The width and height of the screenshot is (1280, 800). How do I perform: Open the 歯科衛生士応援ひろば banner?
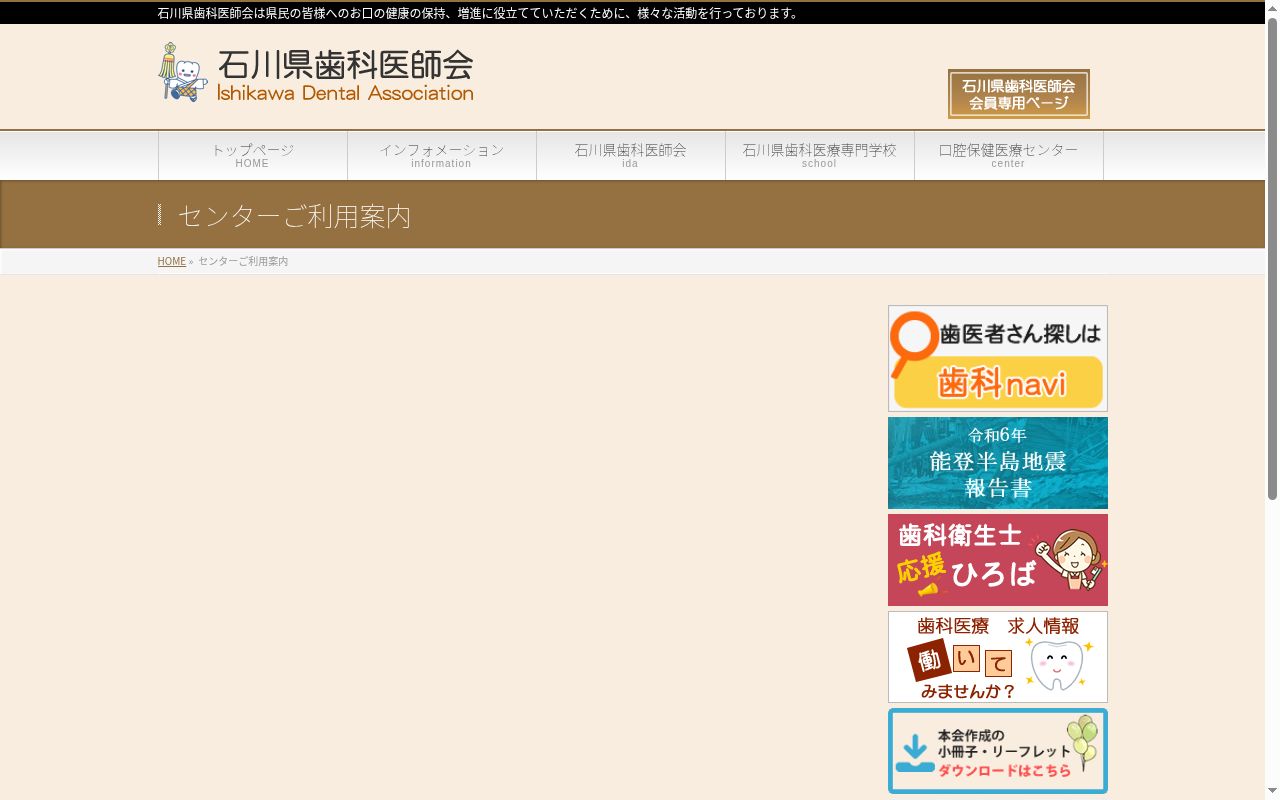click(x=997, y=560)
